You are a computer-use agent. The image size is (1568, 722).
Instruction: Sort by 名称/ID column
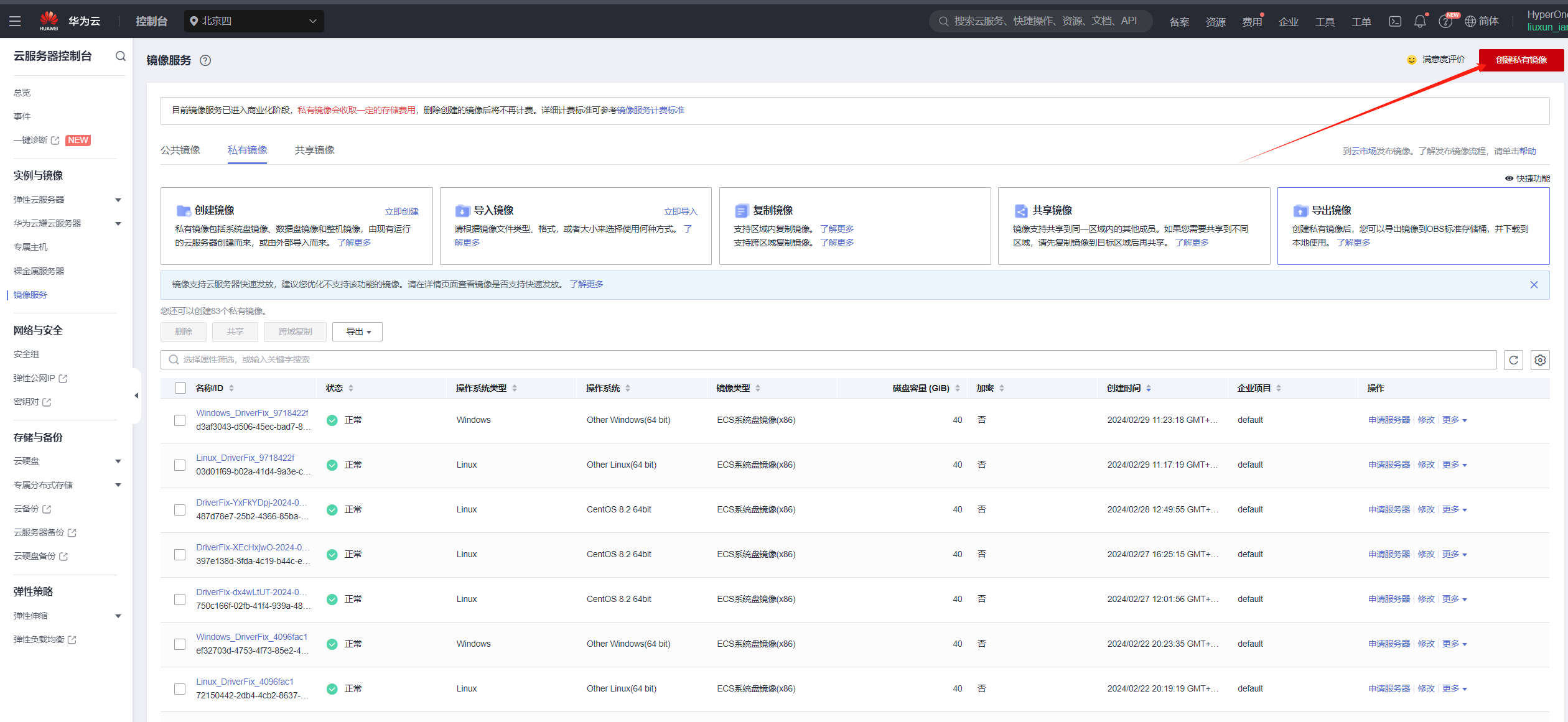(231, 388)
